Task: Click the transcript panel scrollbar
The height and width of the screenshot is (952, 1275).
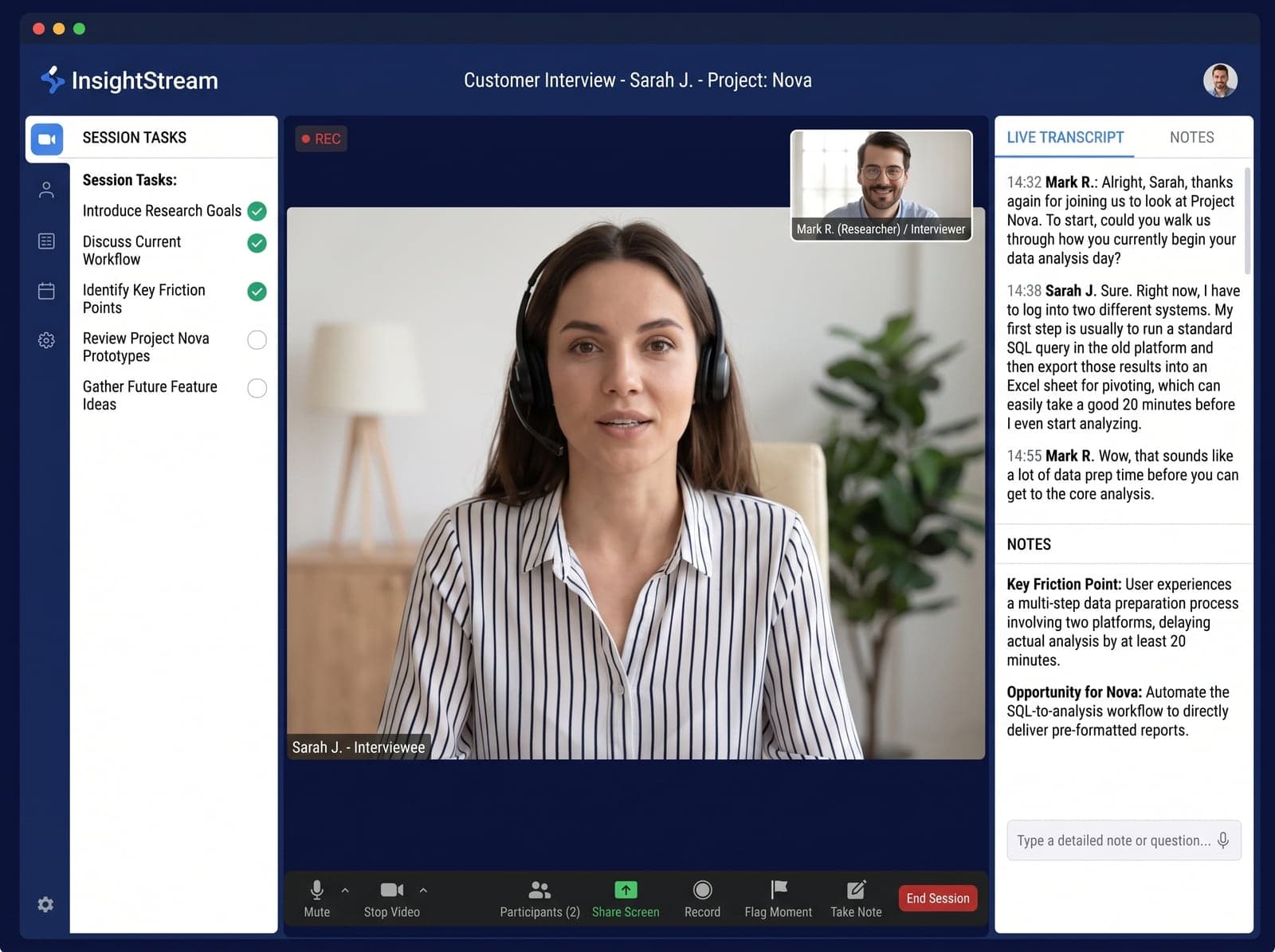Action: (x=1247, y=221)
